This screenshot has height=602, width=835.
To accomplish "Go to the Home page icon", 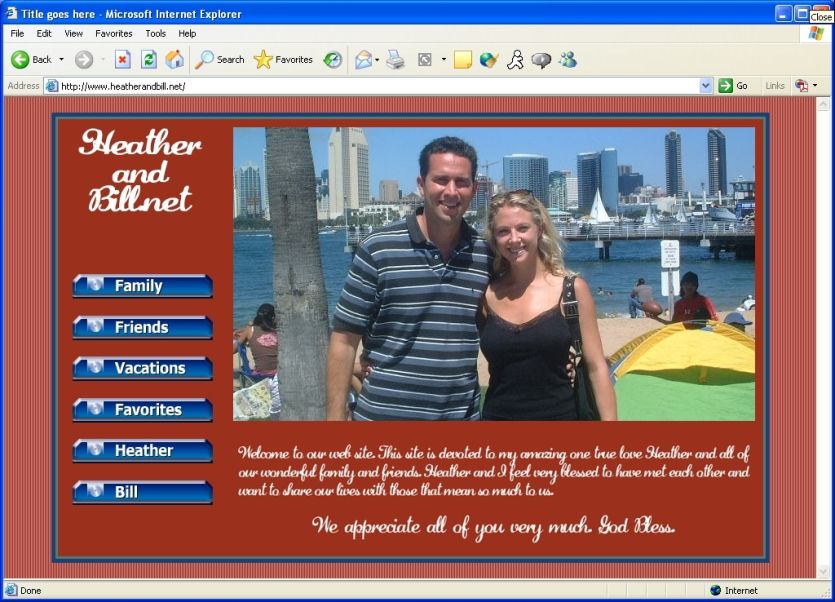I will pos(174,60).
